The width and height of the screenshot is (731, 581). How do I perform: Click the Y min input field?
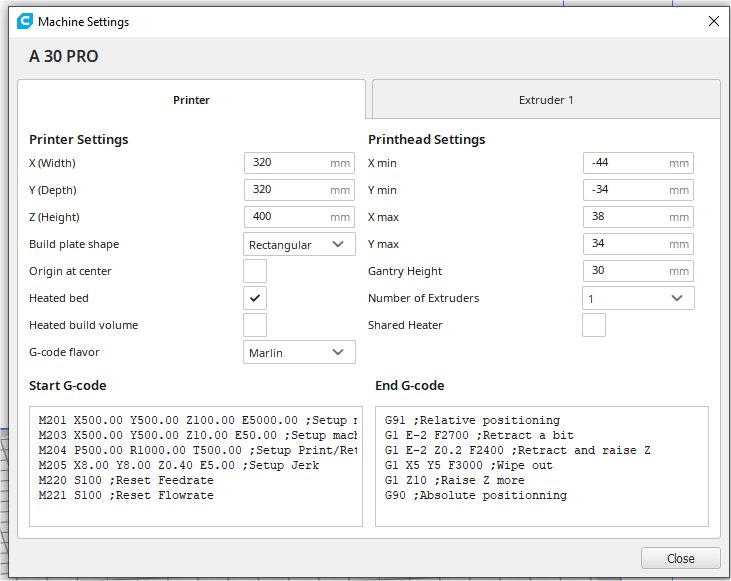[x=638, y=190]
